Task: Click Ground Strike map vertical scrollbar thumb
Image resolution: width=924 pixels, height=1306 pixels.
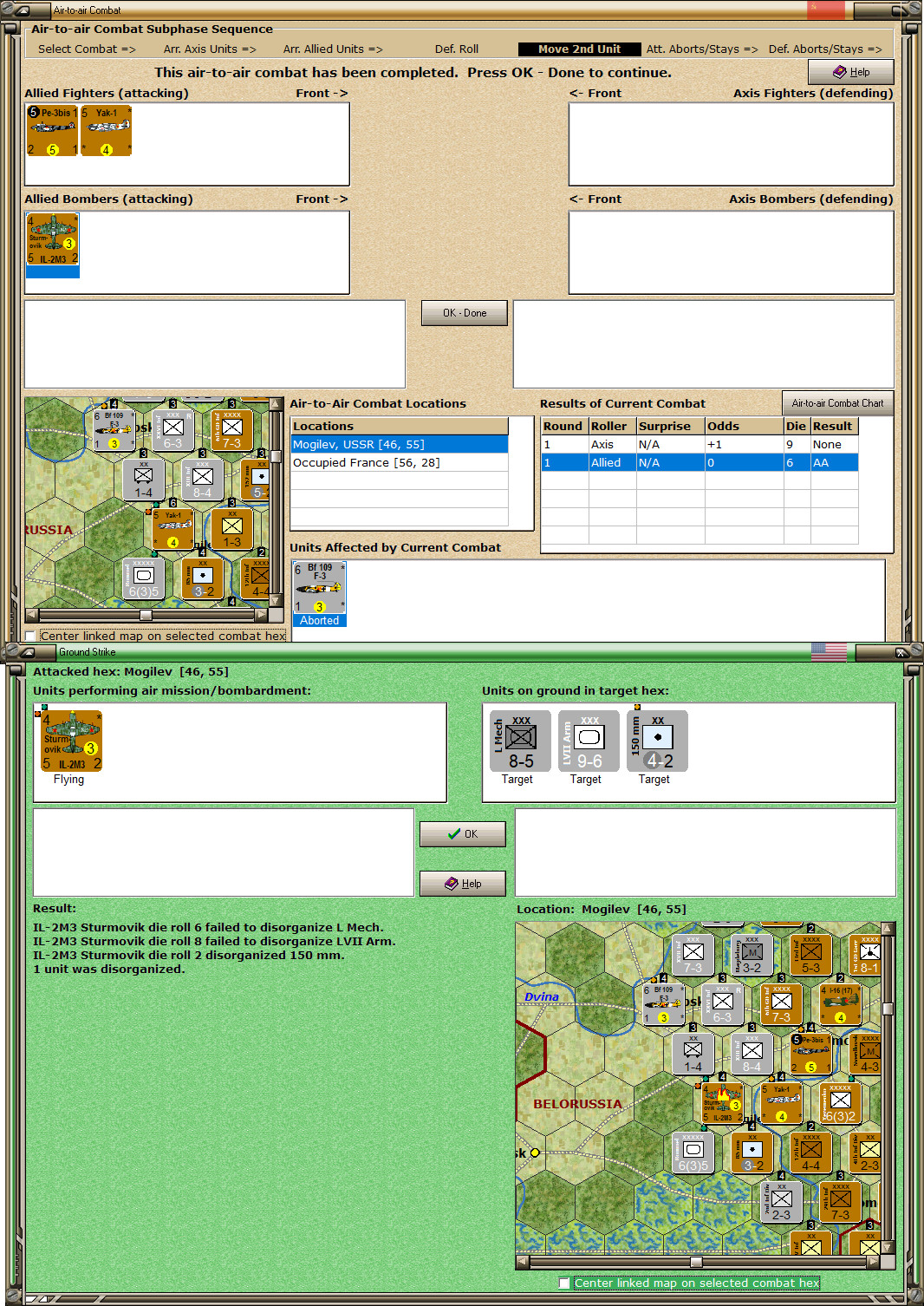Action: (888, 1009)
